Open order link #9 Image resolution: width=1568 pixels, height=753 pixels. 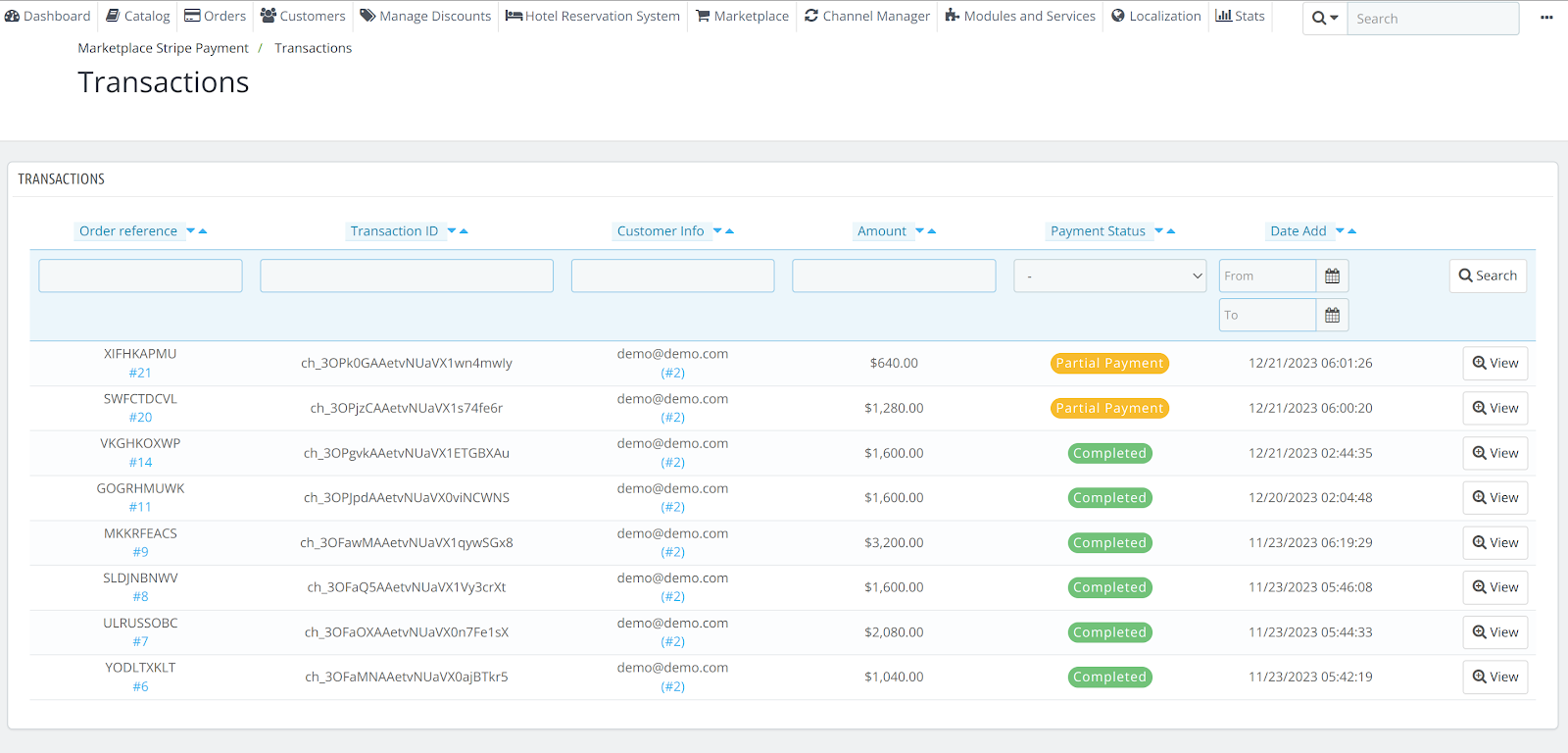pos(140,552)
